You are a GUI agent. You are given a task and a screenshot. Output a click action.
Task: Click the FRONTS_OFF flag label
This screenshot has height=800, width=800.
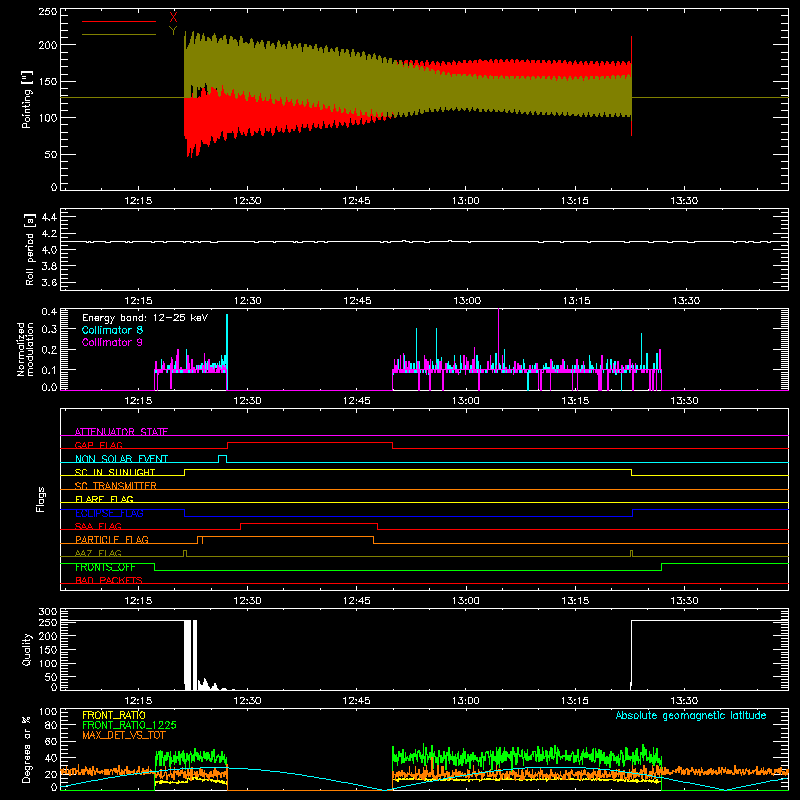point(105,567)
